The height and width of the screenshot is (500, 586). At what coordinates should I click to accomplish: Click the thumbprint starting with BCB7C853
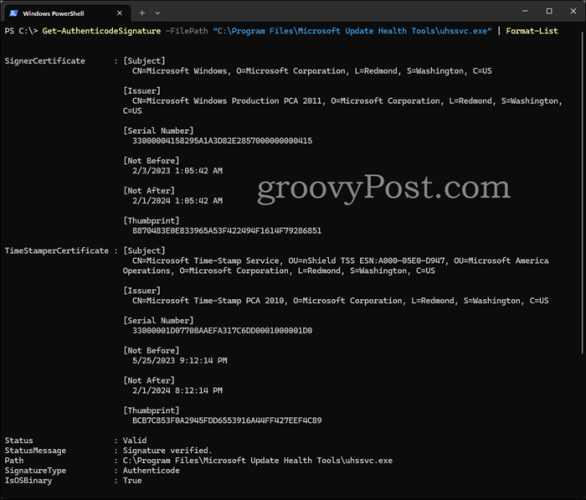(226, 420)
